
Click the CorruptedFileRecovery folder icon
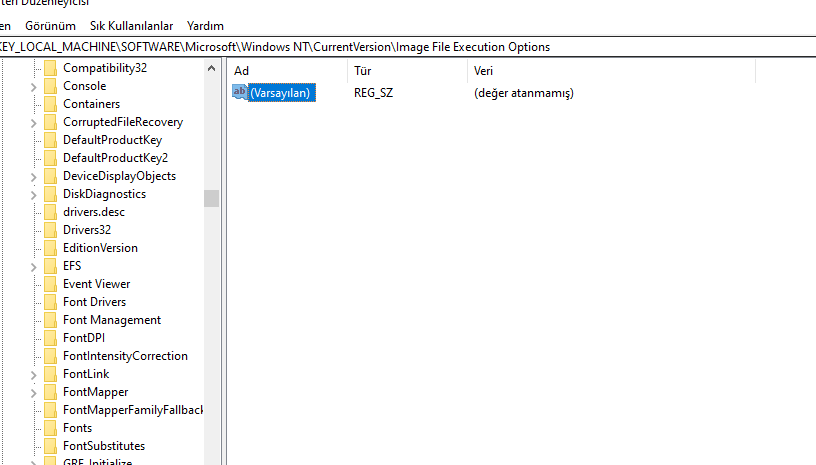tap(50, 122)
